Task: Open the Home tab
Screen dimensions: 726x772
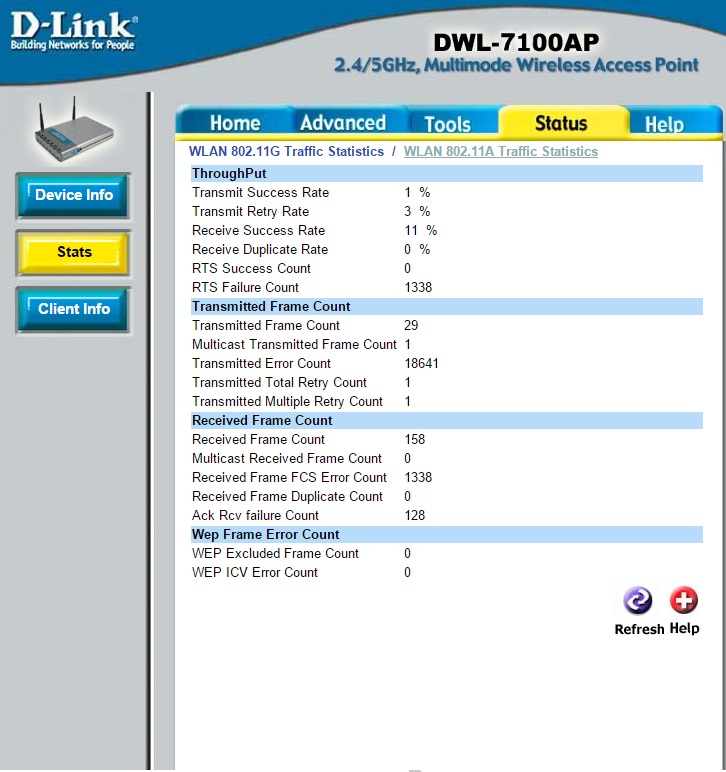Action: click(235, 123)
